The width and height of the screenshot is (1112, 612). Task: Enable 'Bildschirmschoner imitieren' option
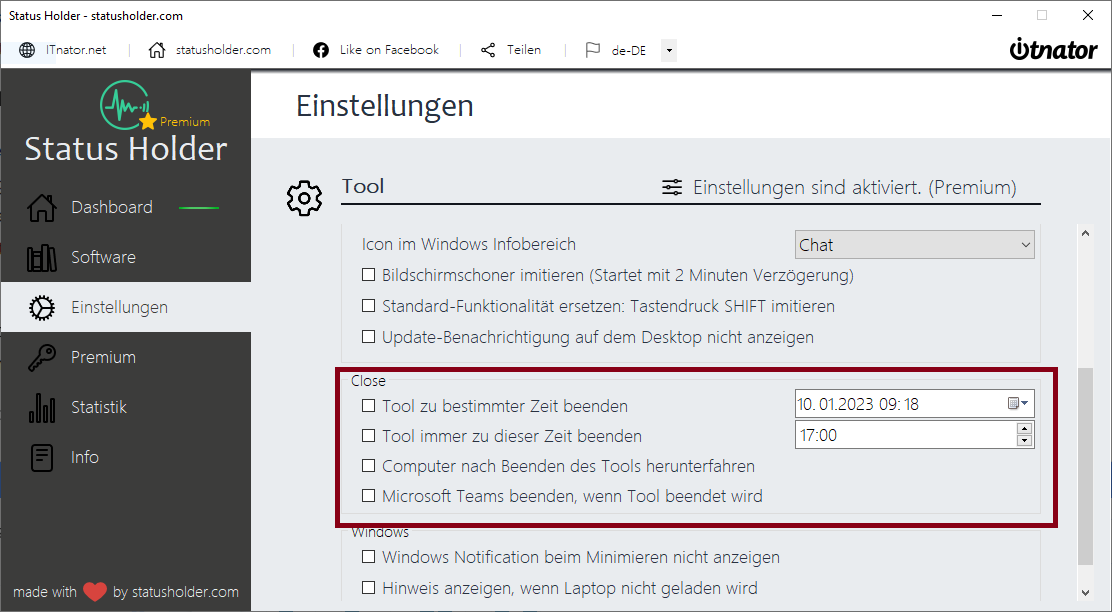pyautogui.click(x=369, y=276)
